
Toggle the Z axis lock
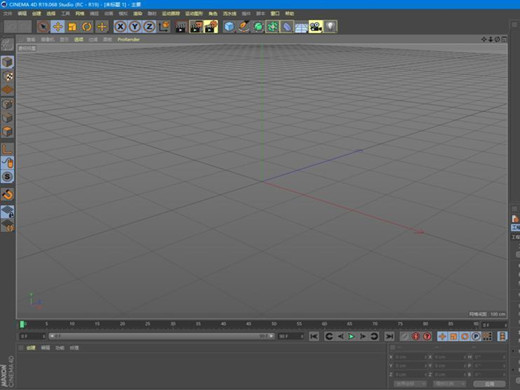149,27
